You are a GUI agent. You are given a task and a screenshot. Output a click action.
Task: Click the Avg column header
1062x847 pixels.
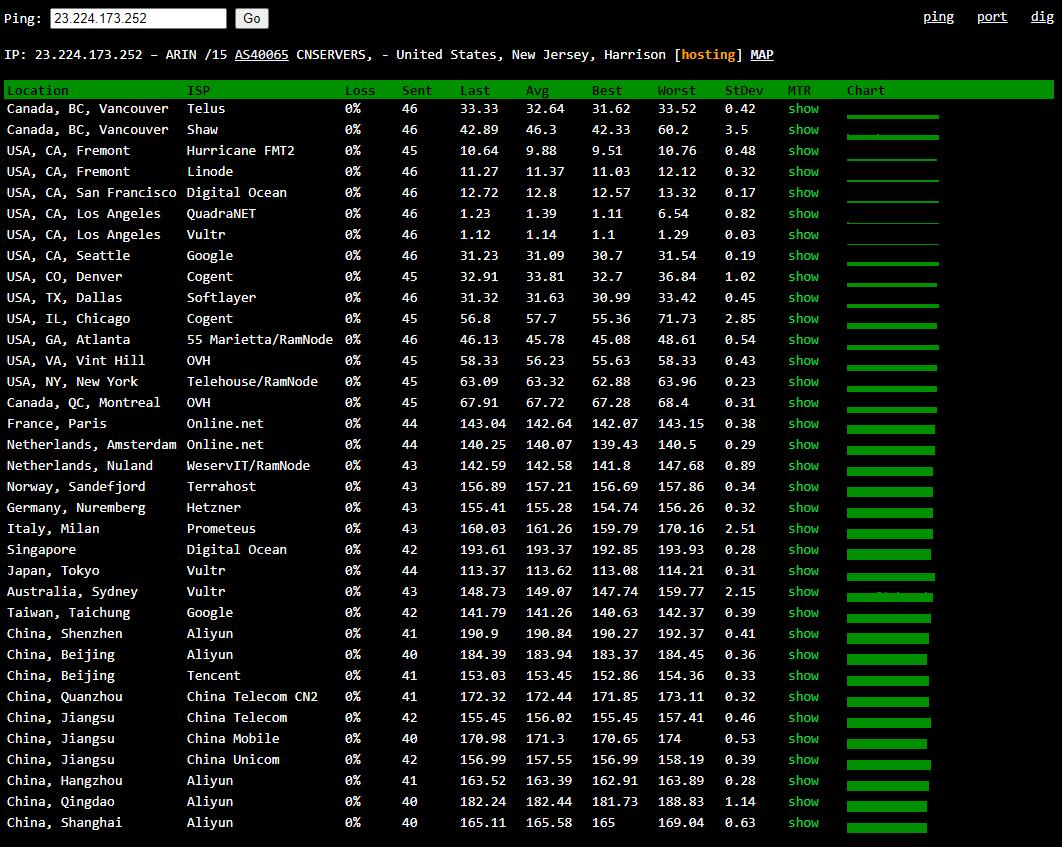point(537,90)
